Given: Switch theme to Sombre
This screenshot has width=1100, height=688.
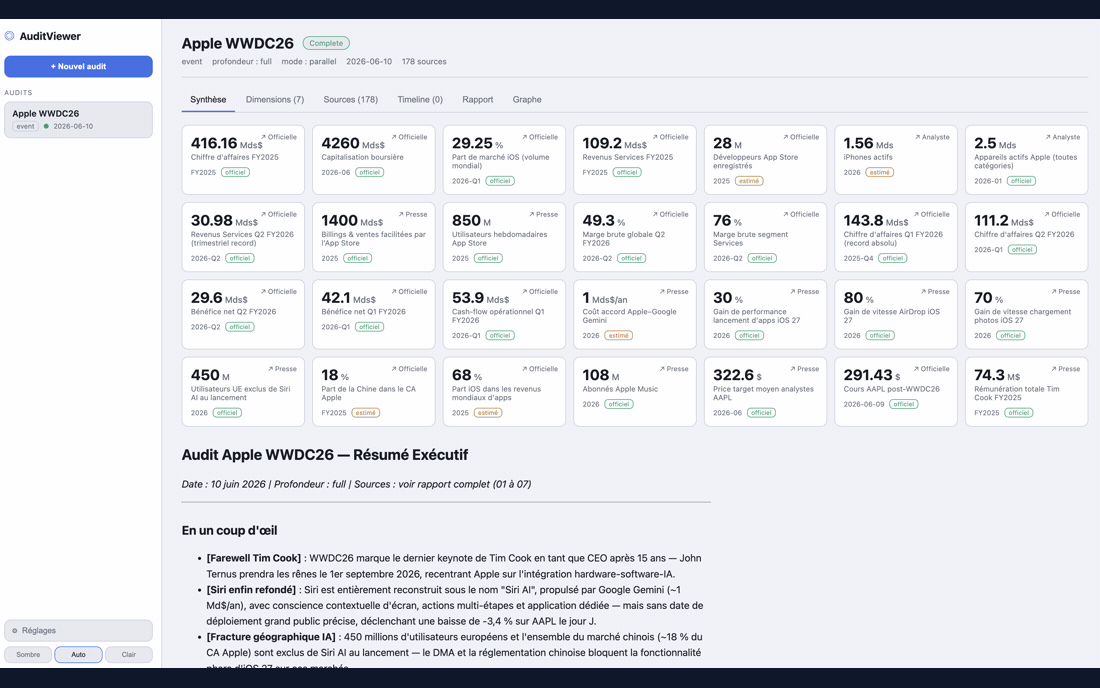Looking at the screenshot, I should coord(28,654).
